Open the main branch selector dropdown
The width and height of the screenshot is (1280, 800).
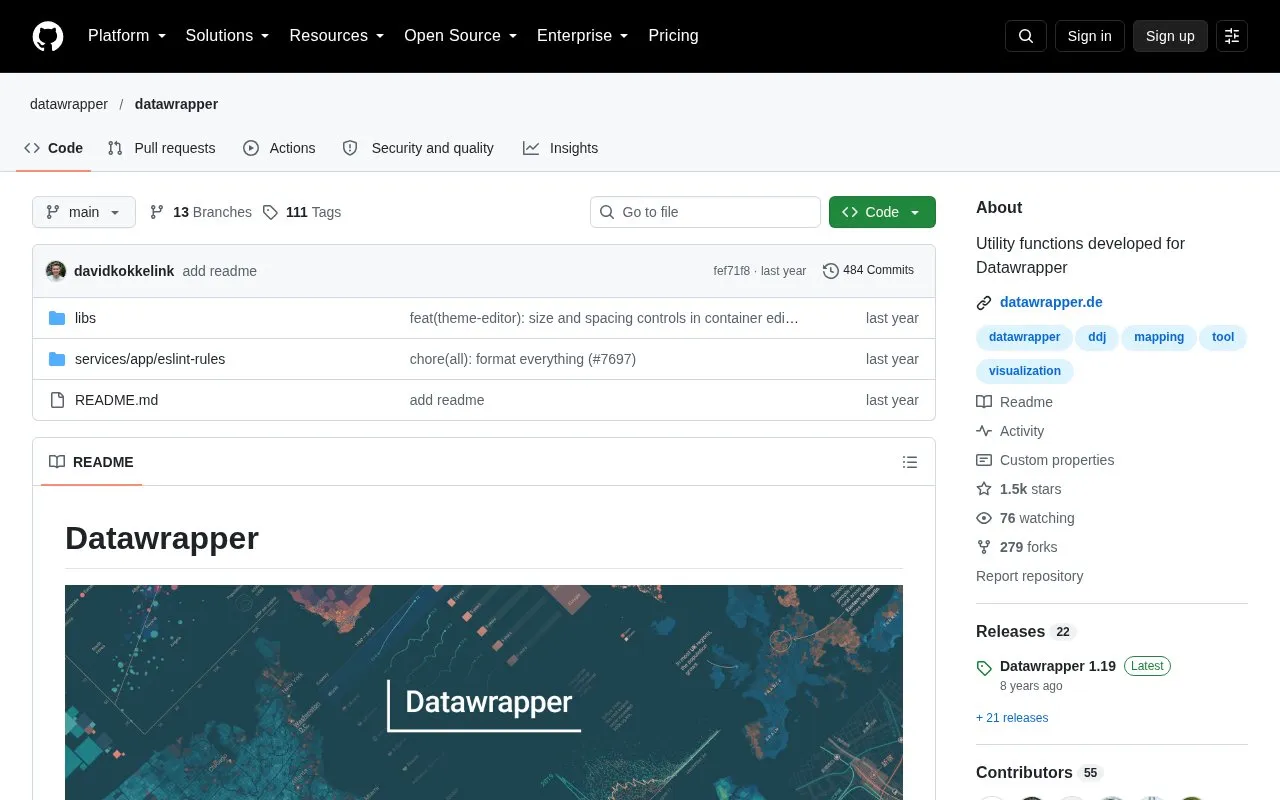(x=84, y=212)
